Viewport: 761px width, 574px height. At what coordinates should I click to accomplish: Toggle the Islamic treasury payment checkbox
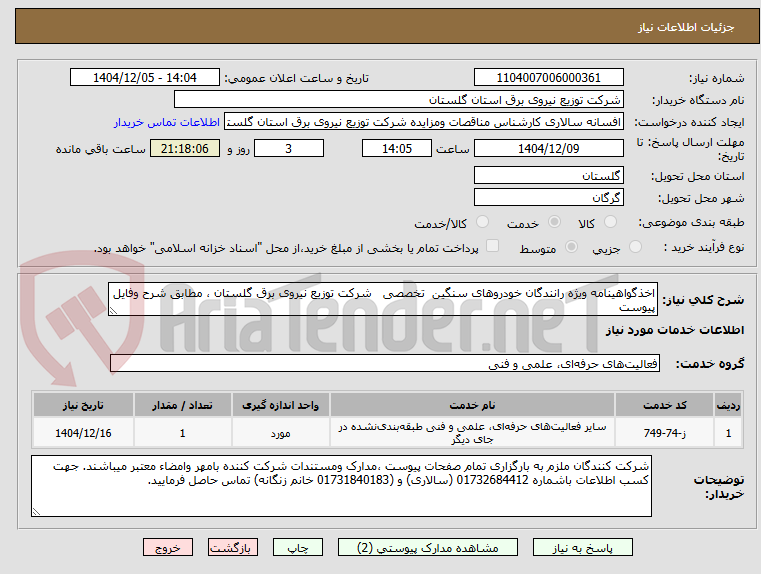[493, 246]
